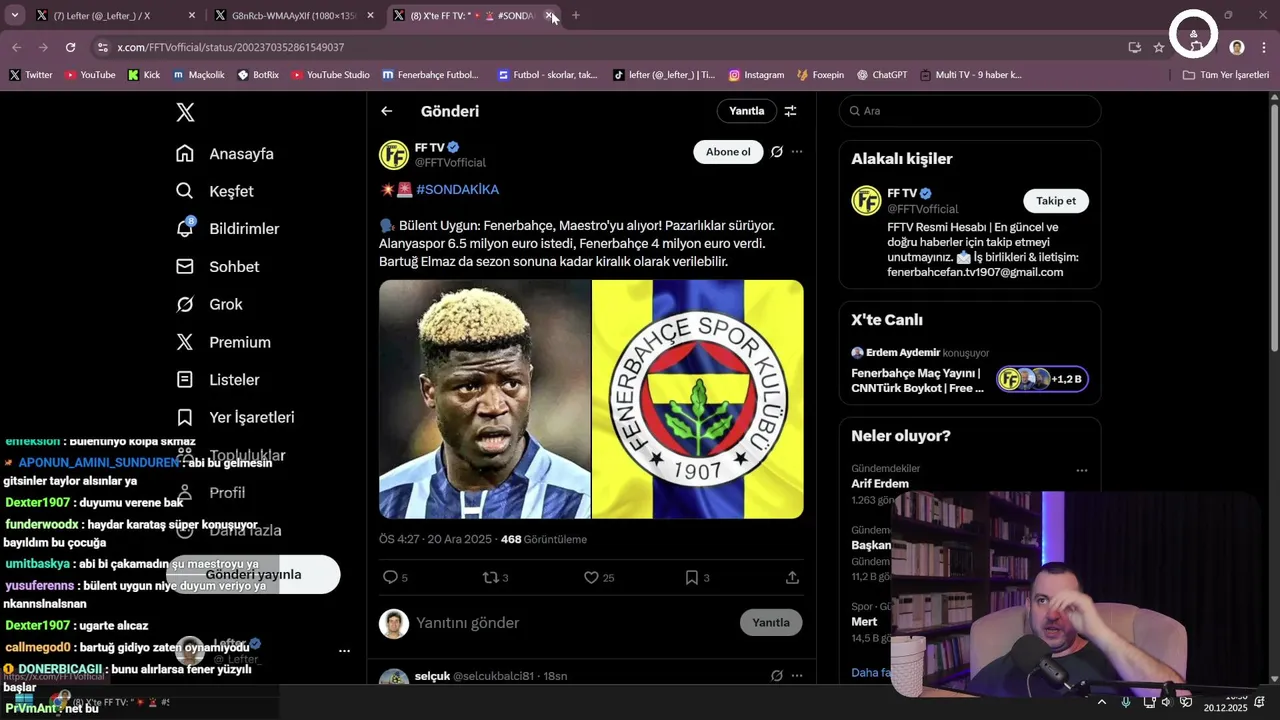Open the player photo in post

coord(485,399)
